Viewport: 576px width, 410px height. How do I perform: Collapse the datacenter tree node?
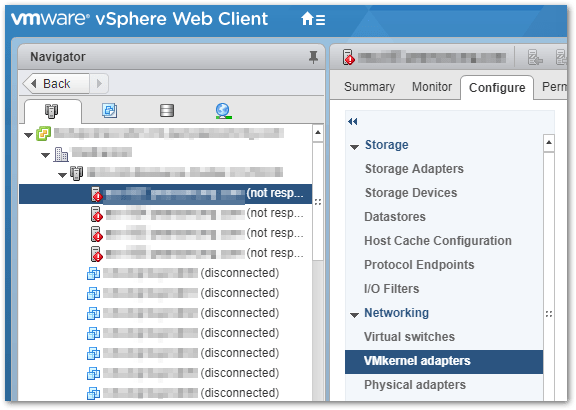pos(46,155)
